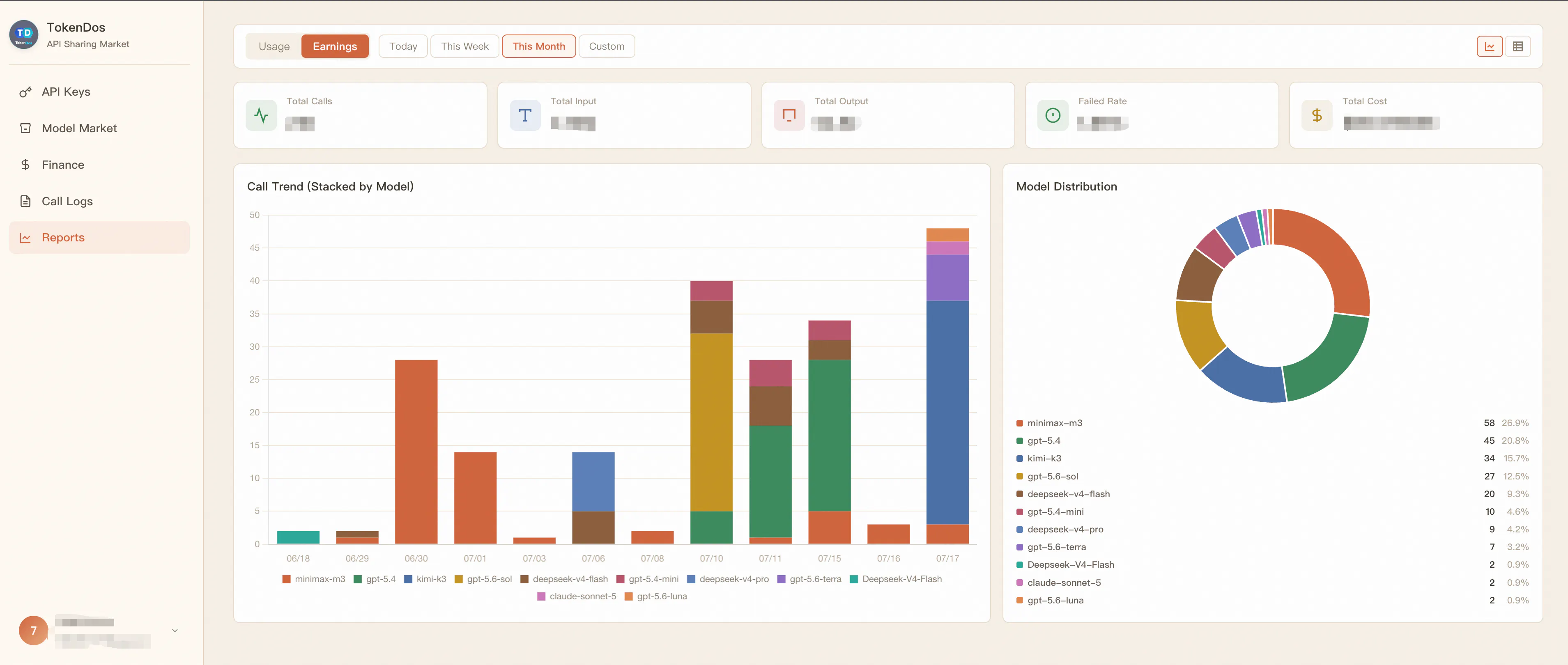Open API Keys page via key icon
This screenshot has width=1568, height=665.
[25, 92]
